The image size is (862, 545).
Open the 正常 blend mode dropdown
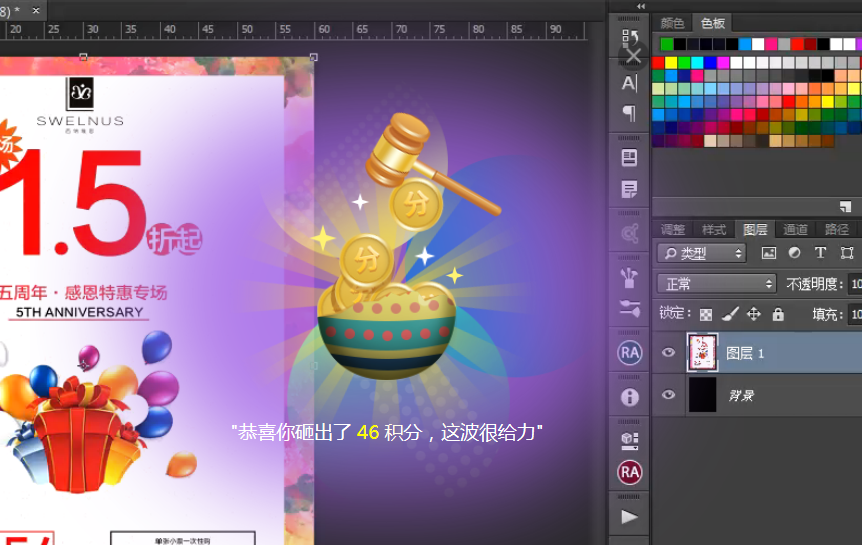pos(716,284)
